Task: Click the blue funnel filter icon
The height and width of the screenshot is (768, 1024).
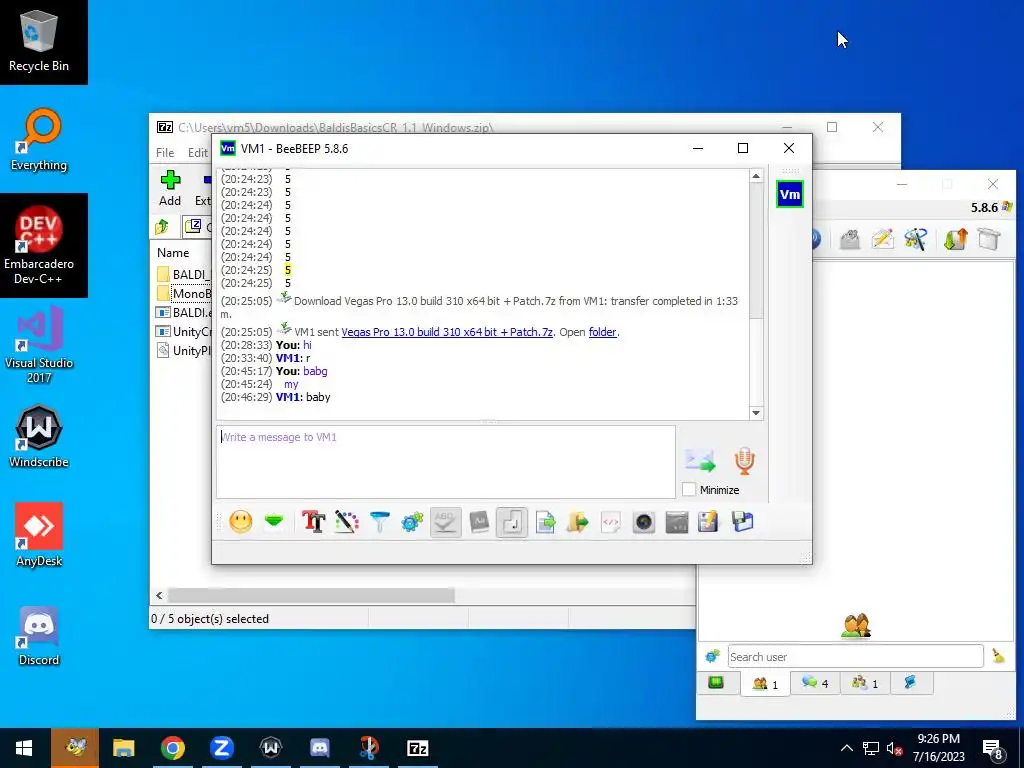Action: 379,522
